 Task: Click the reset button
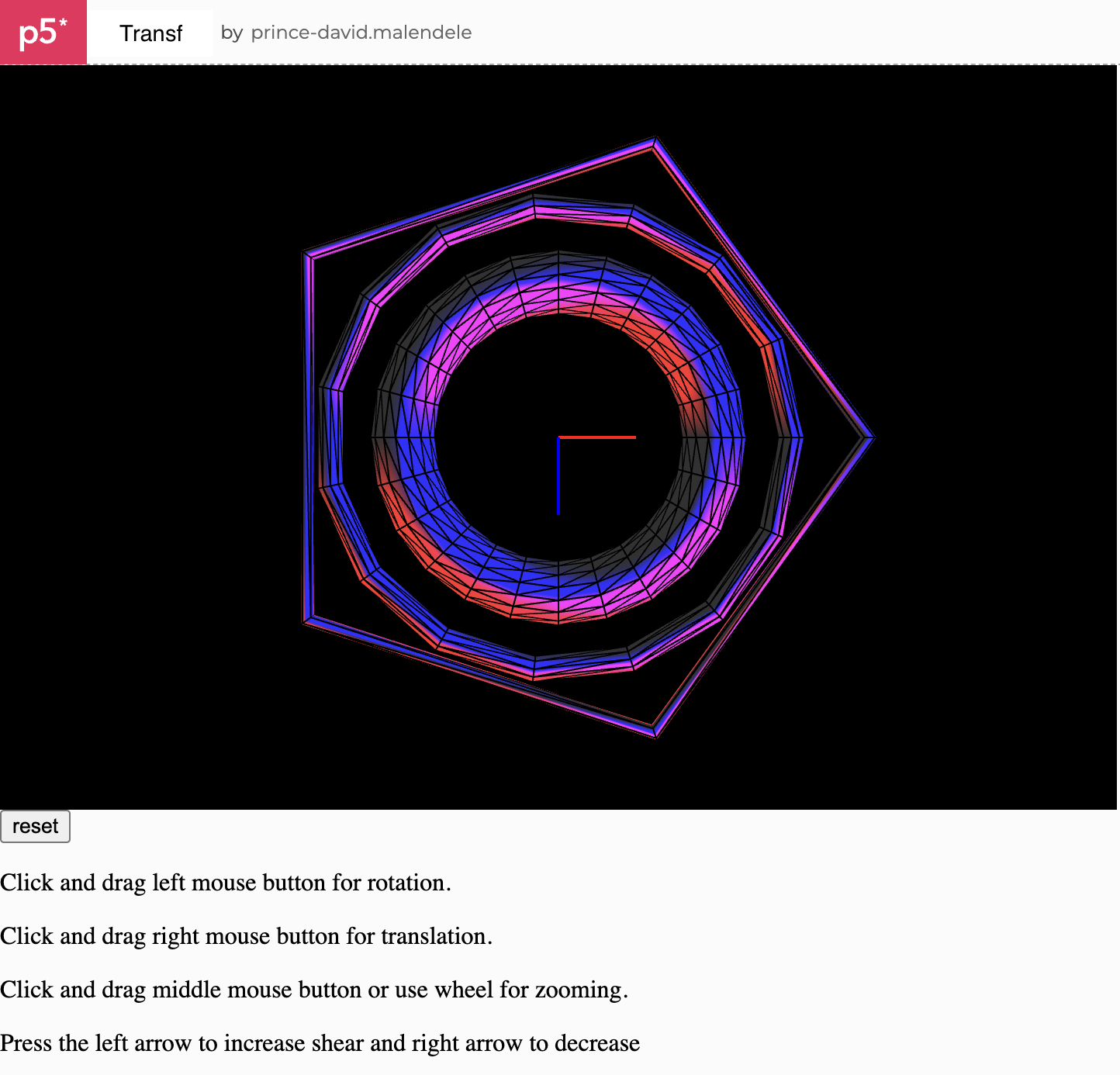pos(36,826)
